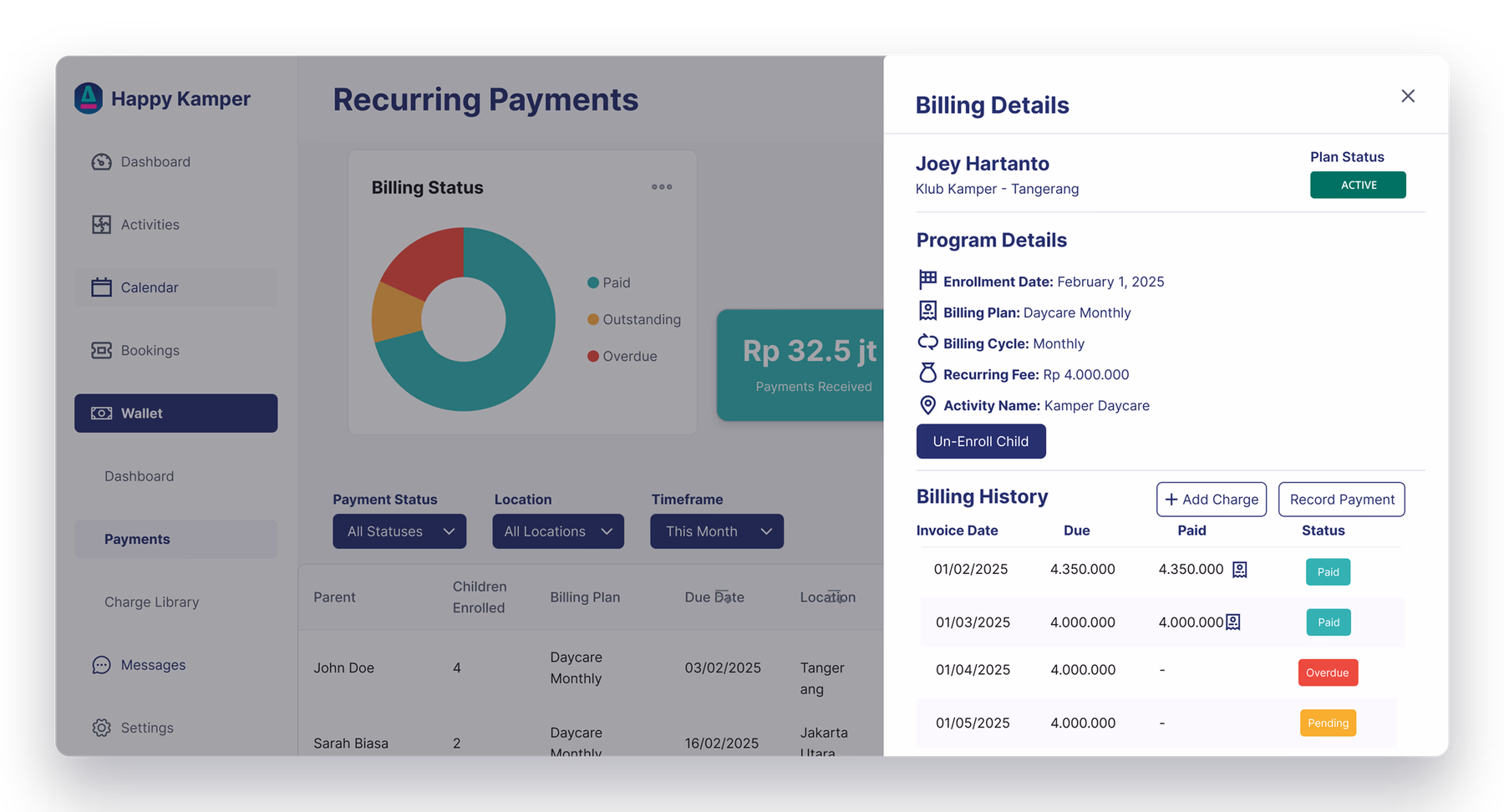The image size is (1504, 812).
Task: Click the Billing Plan column header
Action: tap(585, 597)
